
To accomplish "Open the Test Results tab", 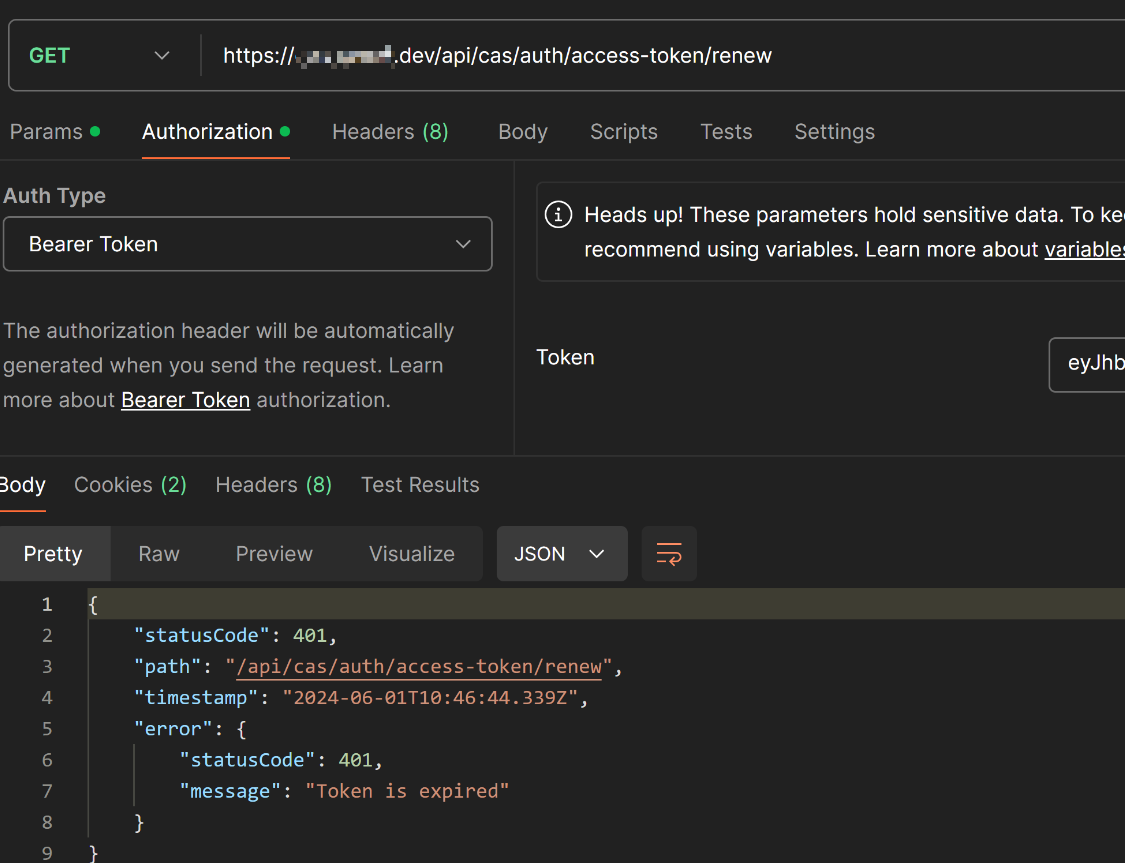I will pyautogui.click(x=420, y=485).
